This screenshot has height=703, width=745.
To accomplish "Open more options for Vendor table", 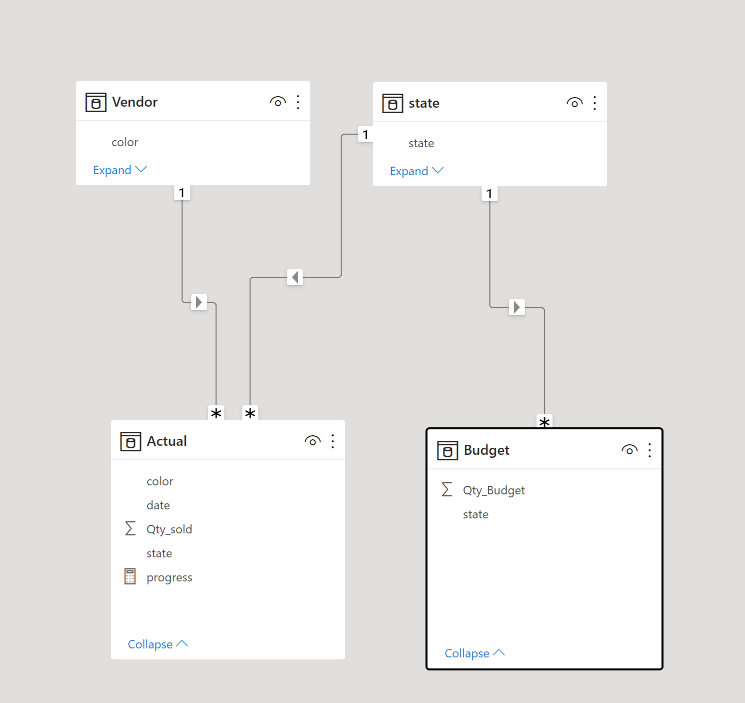I will [x=297, y=102].
